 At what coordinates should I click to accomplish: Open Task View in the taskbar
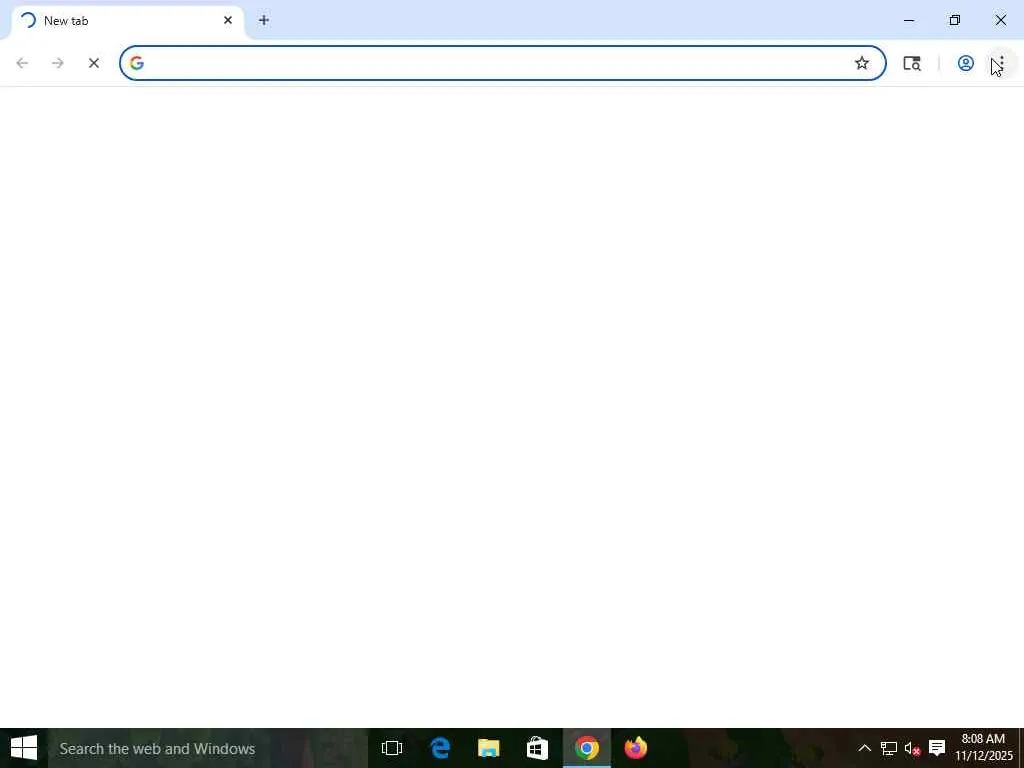tap(392, 748)
